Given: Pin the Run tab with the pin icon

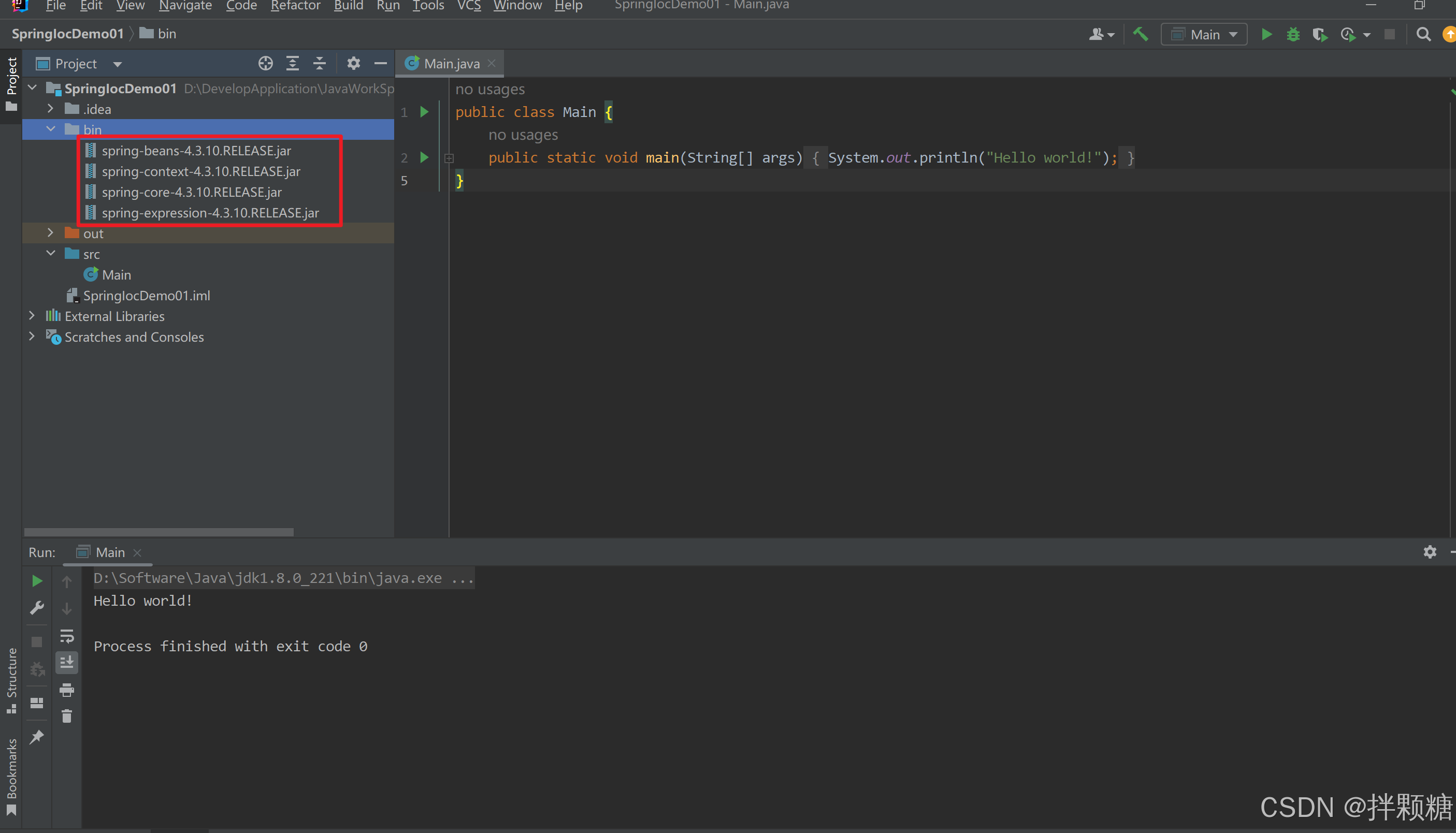Looking at the screenshot, I should point(37,736).
